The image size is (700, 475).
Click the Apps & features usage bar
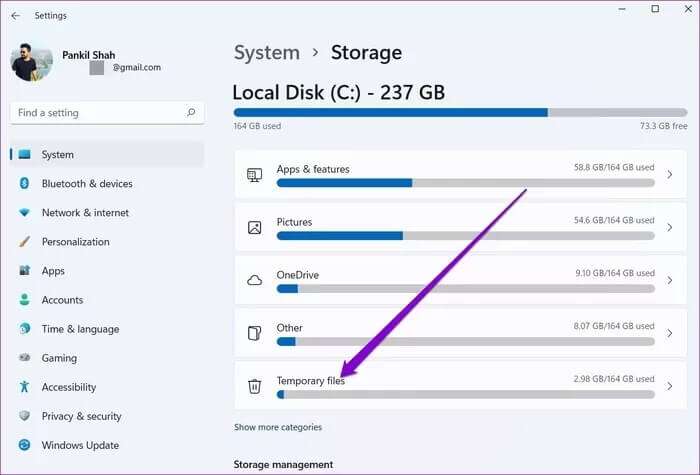(466, 183)
